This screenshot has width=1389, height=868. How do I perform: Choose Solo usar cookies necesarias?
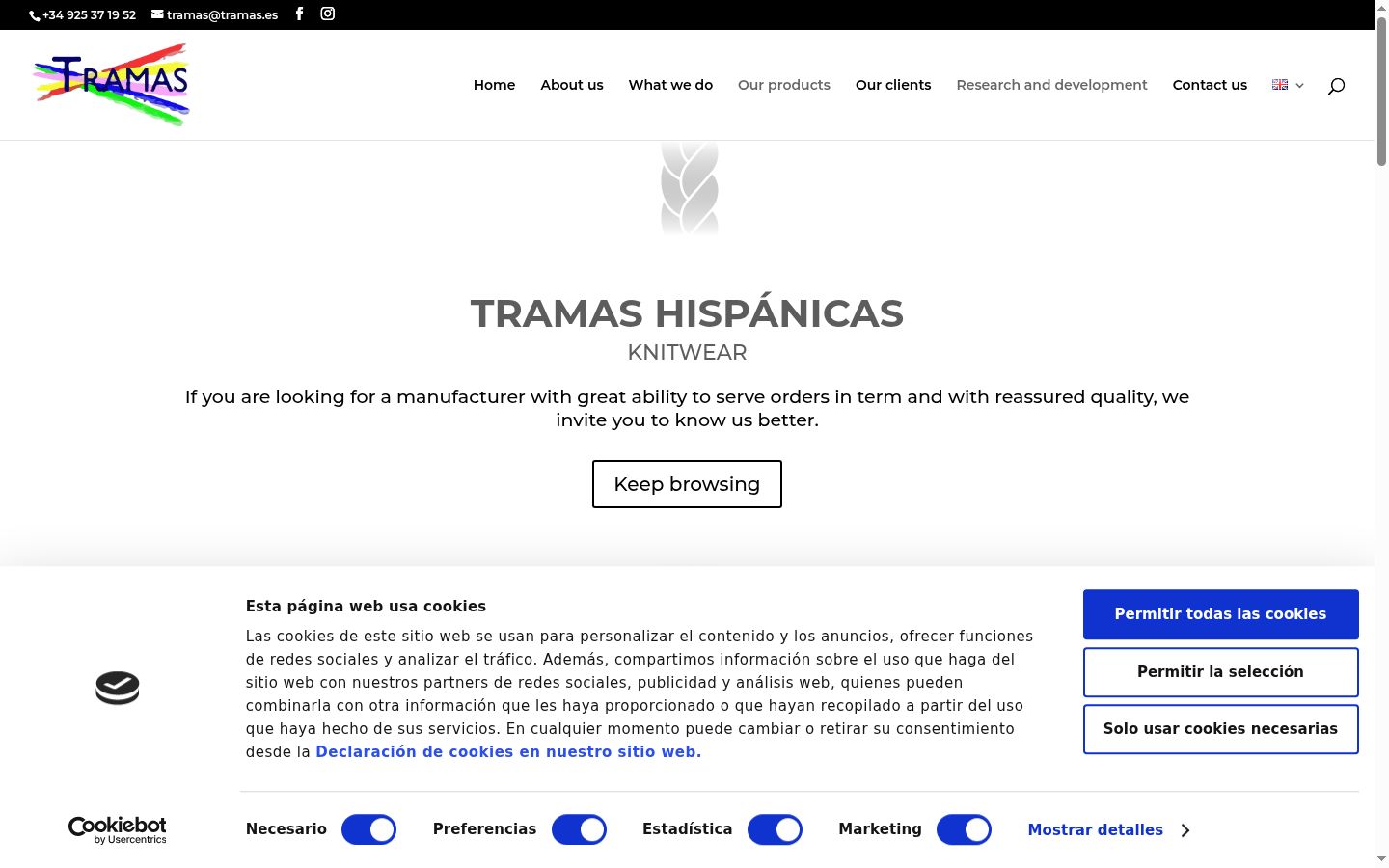[x=1220, y=729]
